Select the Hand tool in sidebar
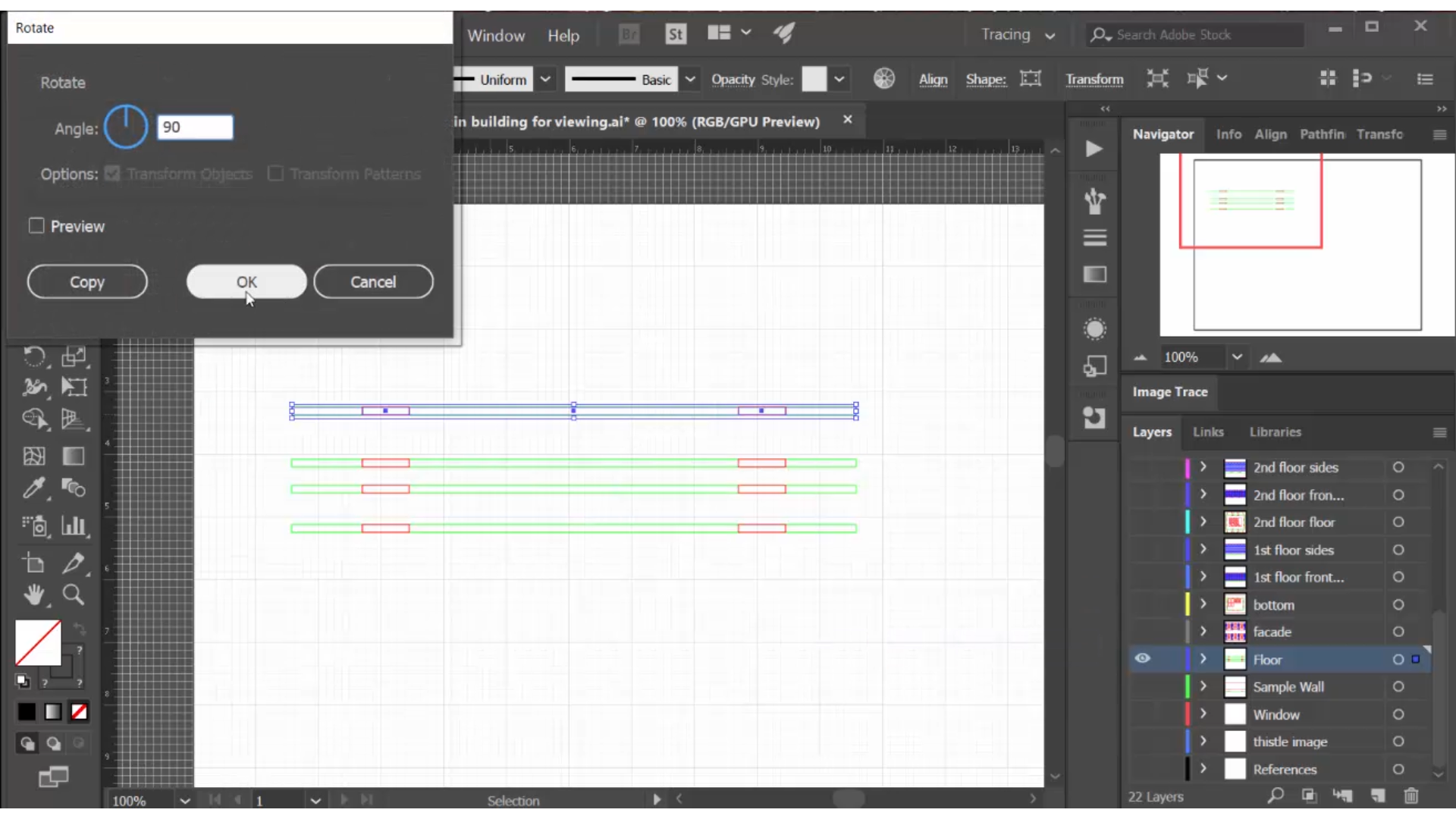Image resolution: width=1456 pixels, height=819 pixels. pos(35,596)
